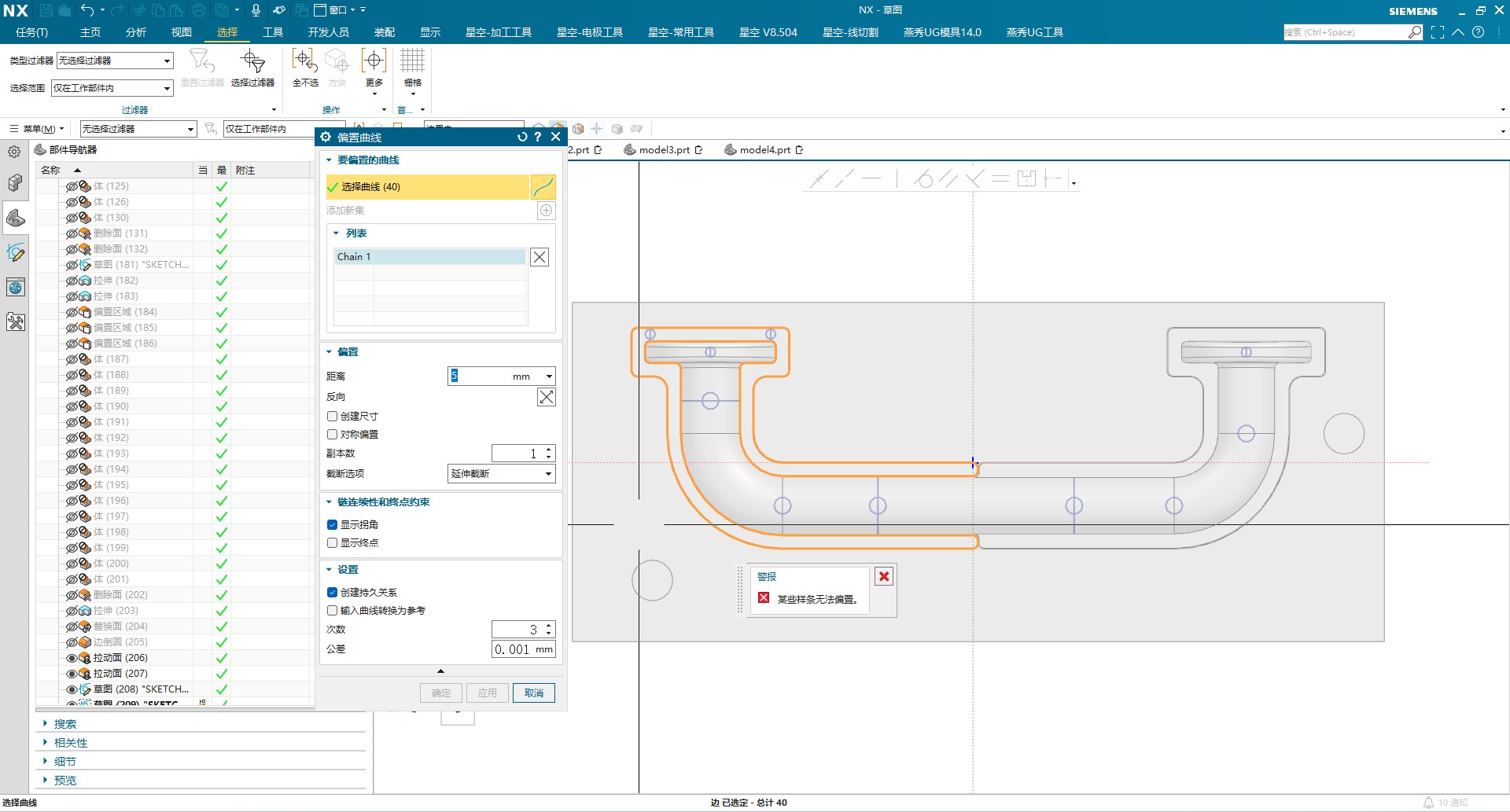Open help for Offset Curve dialog
The width and height of the screenshot is (1510, 812).
pos(538,137)
